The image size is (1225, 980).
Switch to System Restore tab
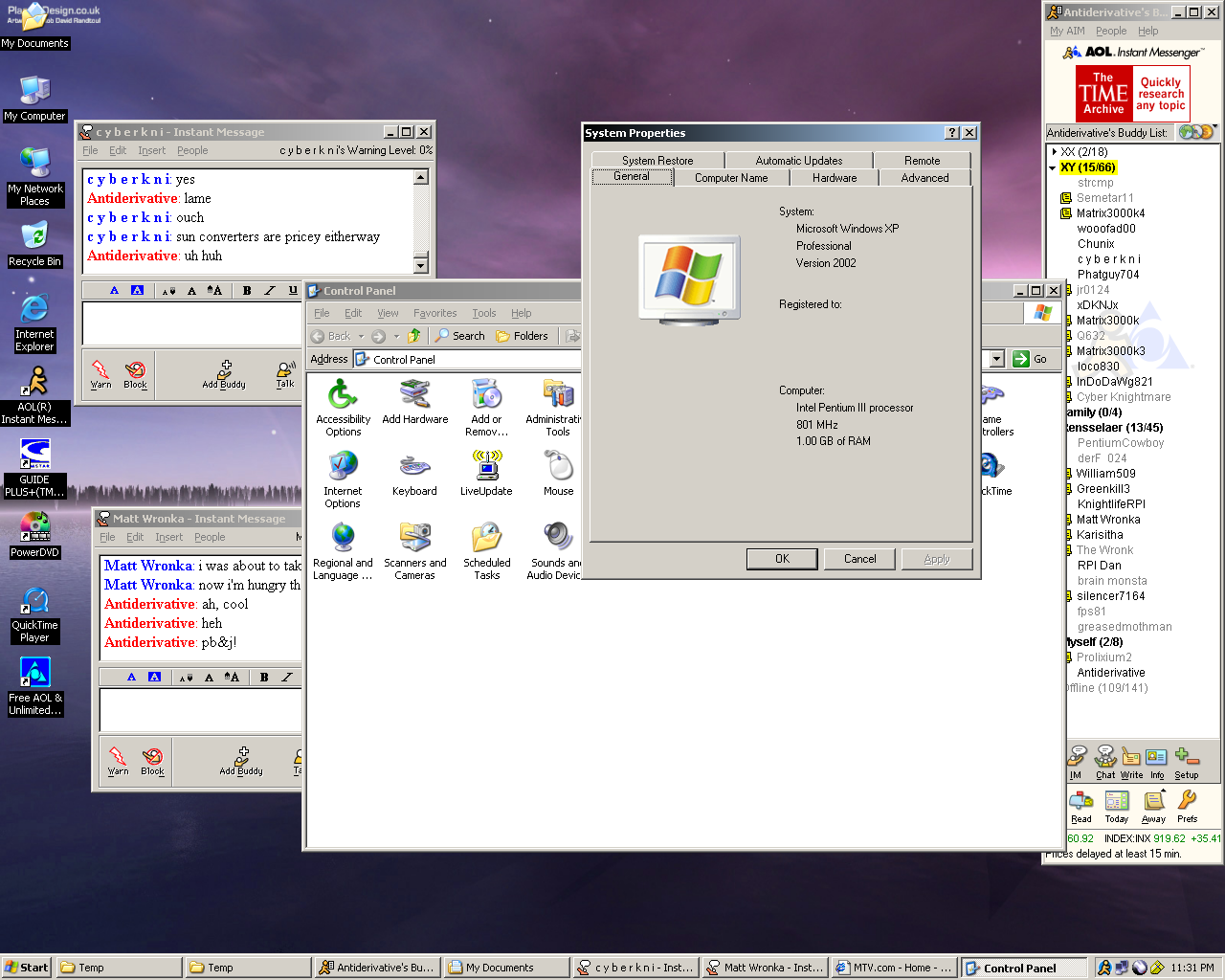tap(657, 161)
